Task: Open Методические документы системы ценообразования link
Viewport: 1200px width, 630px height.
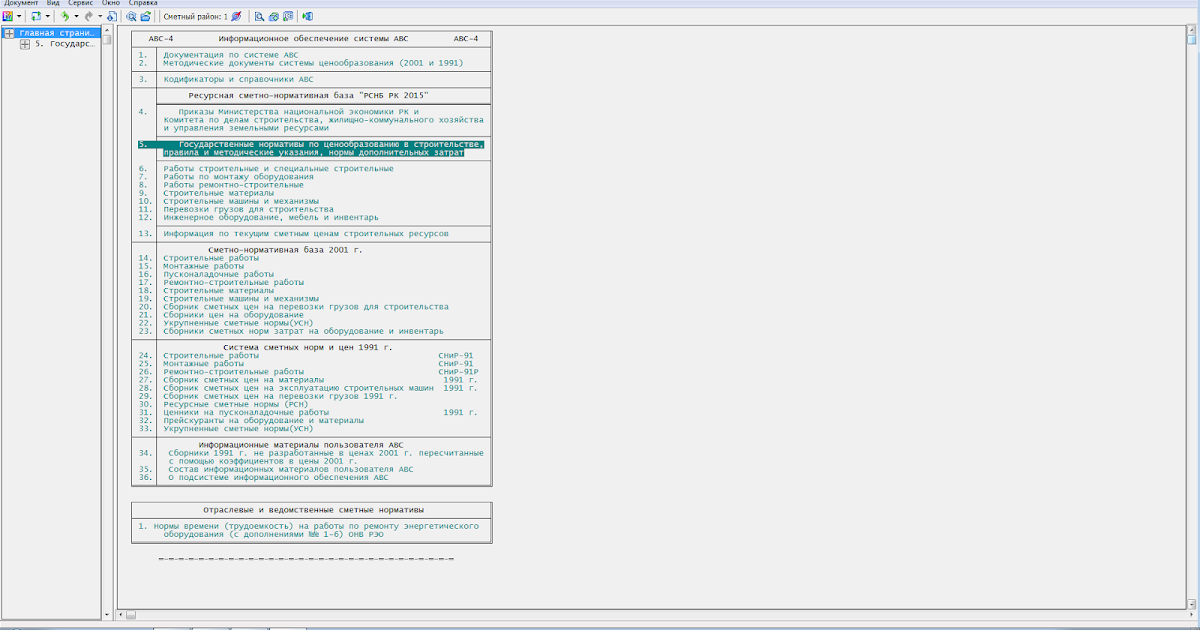Action: tap(313, 62)
